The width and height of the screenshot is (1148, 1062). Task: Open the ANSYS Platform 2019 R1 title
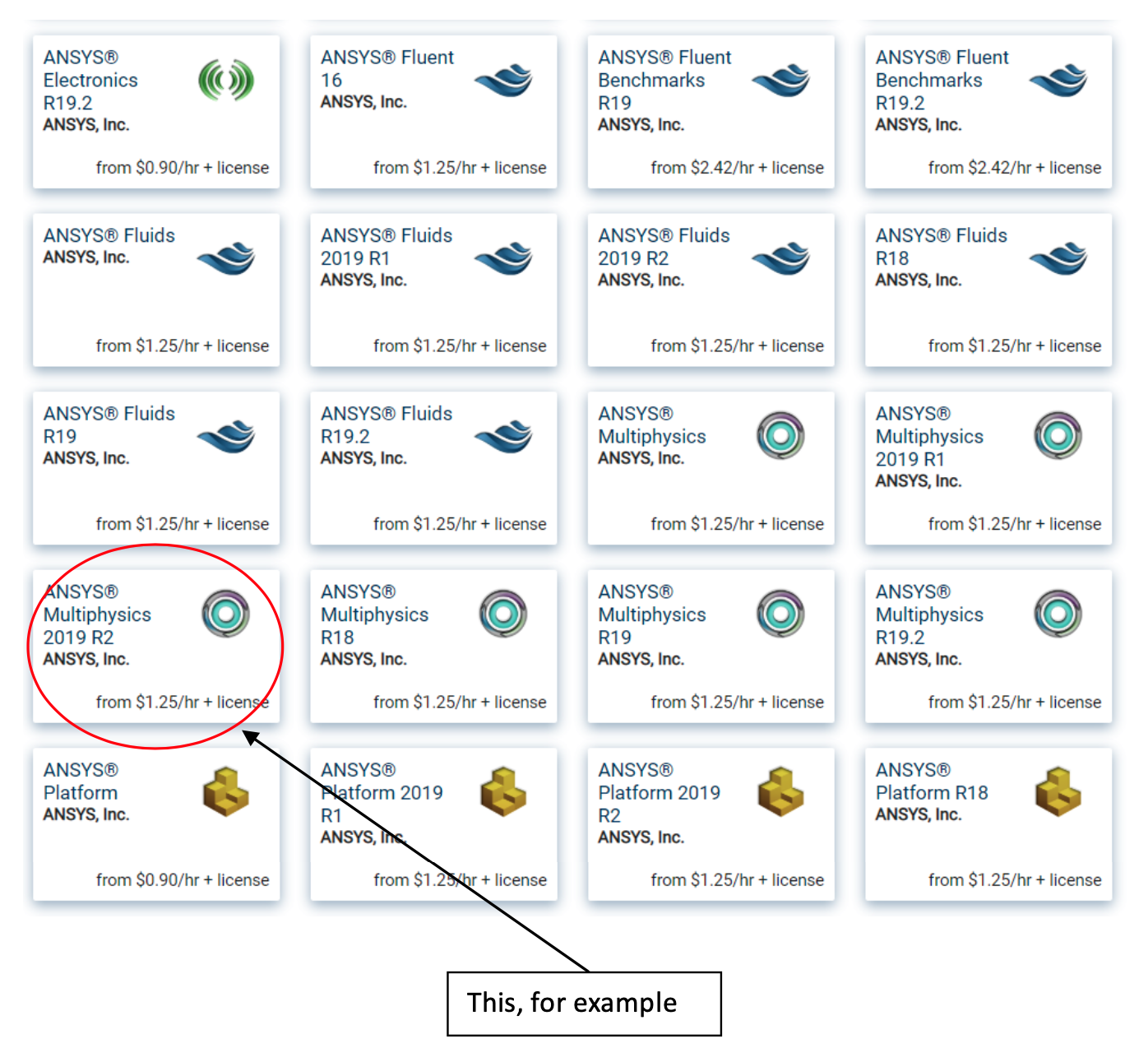[x=382, y=792]
